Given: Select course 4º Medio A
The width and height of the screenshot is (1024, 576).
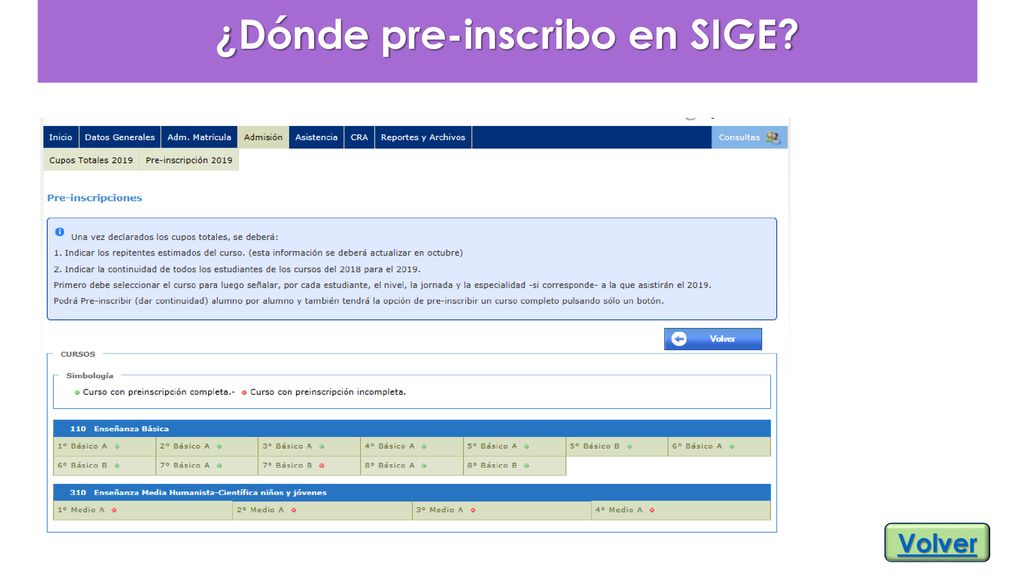Looking at the screenshot, I should 682,510.
